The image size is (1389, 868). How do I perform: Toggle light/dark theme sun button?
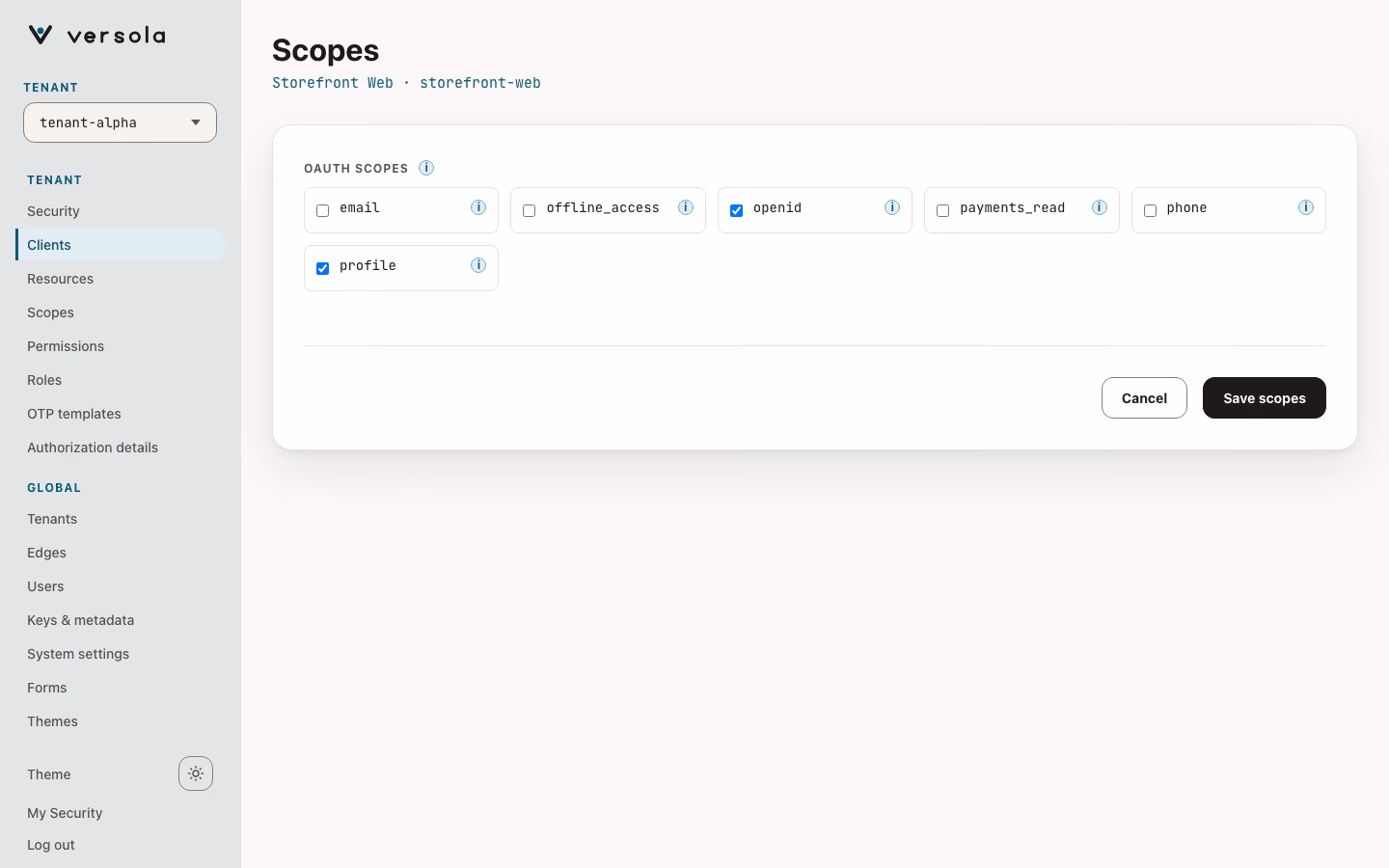click(x=196, y=773)
